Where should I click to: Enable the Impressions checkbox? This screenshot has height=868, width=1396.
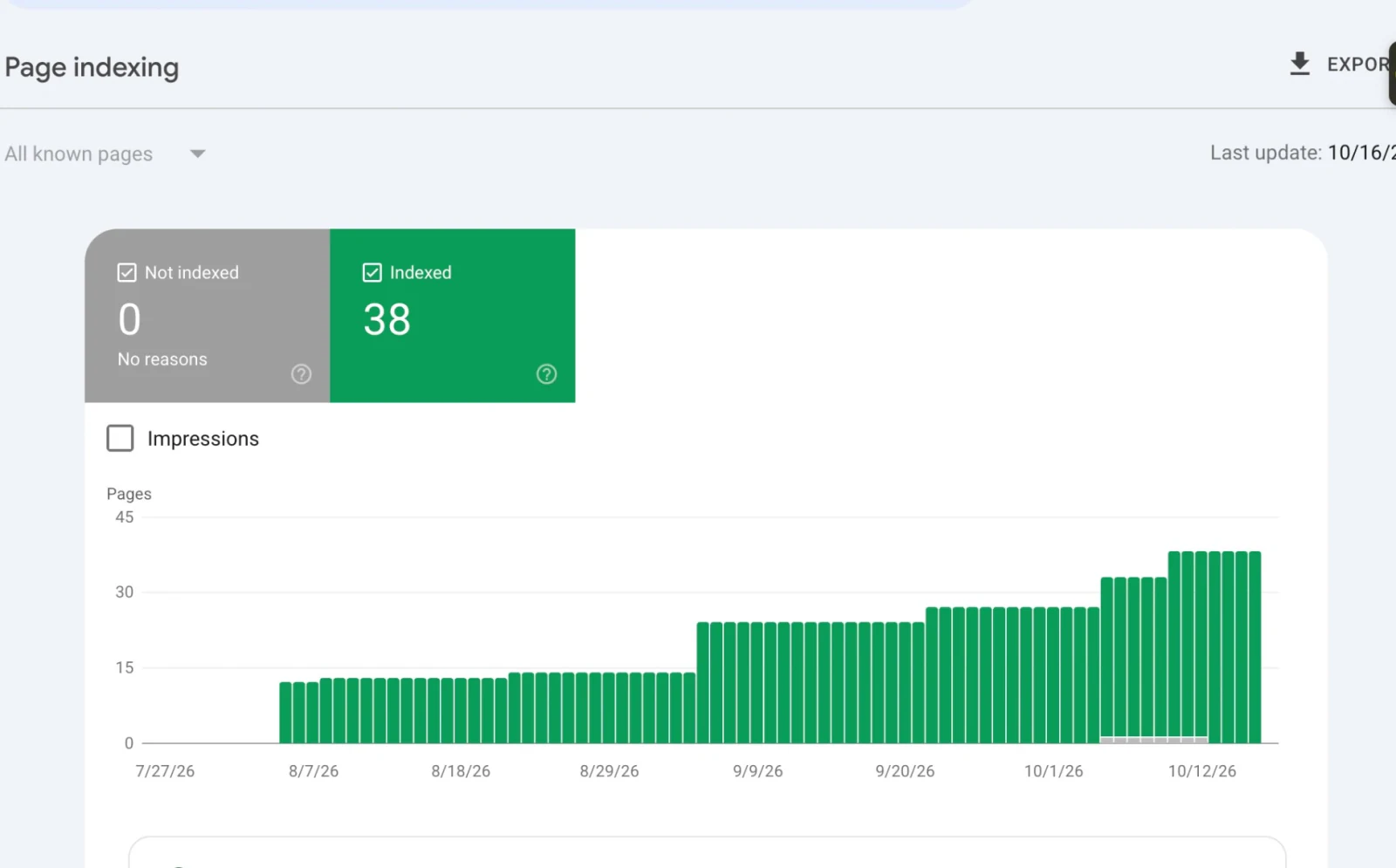tap(120, 438)
